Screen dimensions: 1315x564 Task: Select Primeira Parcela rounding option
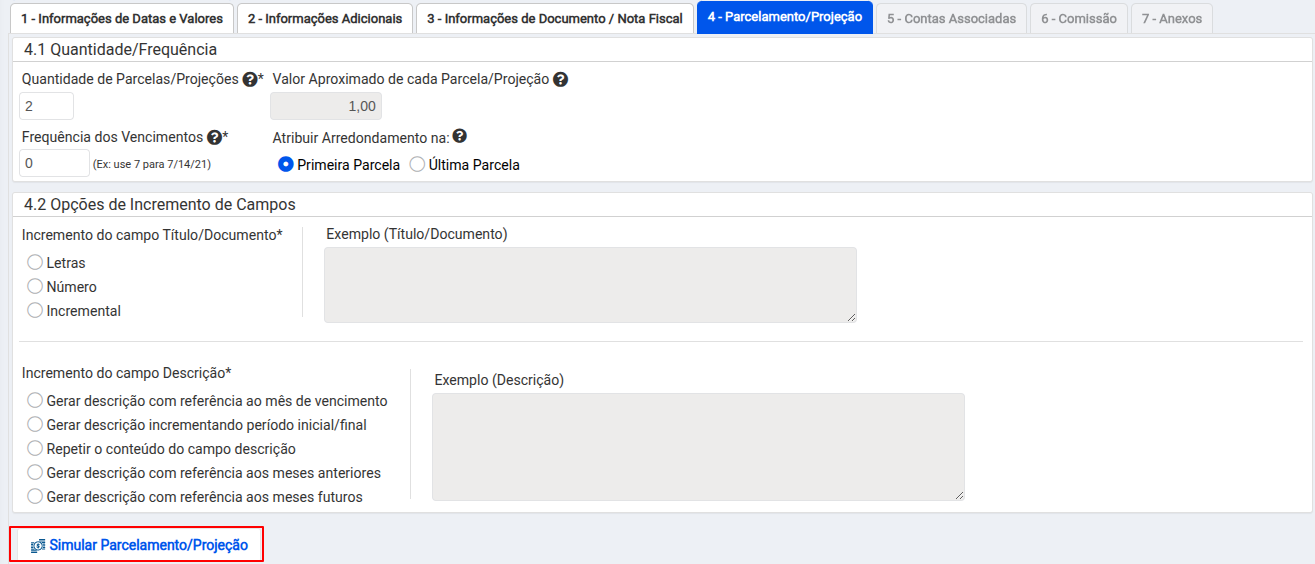click(x=286, y=165)
